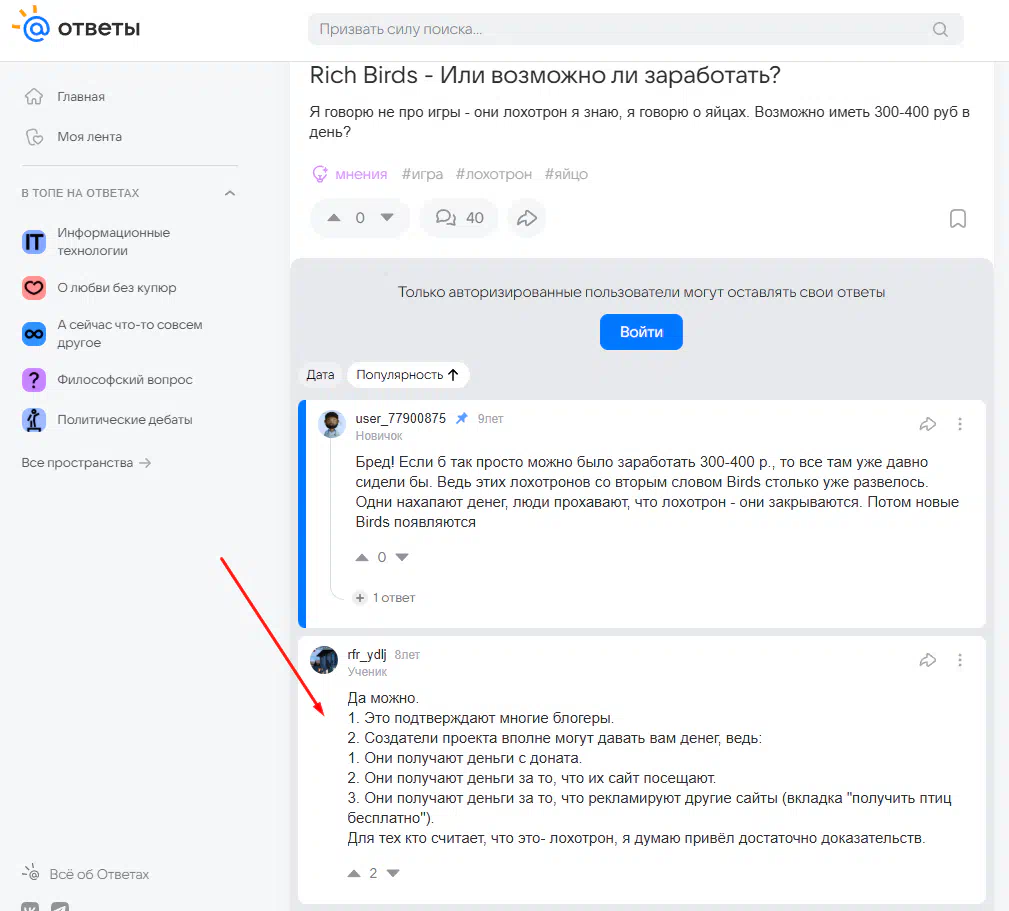Downvote the Rich Birds question

(387, 217)
